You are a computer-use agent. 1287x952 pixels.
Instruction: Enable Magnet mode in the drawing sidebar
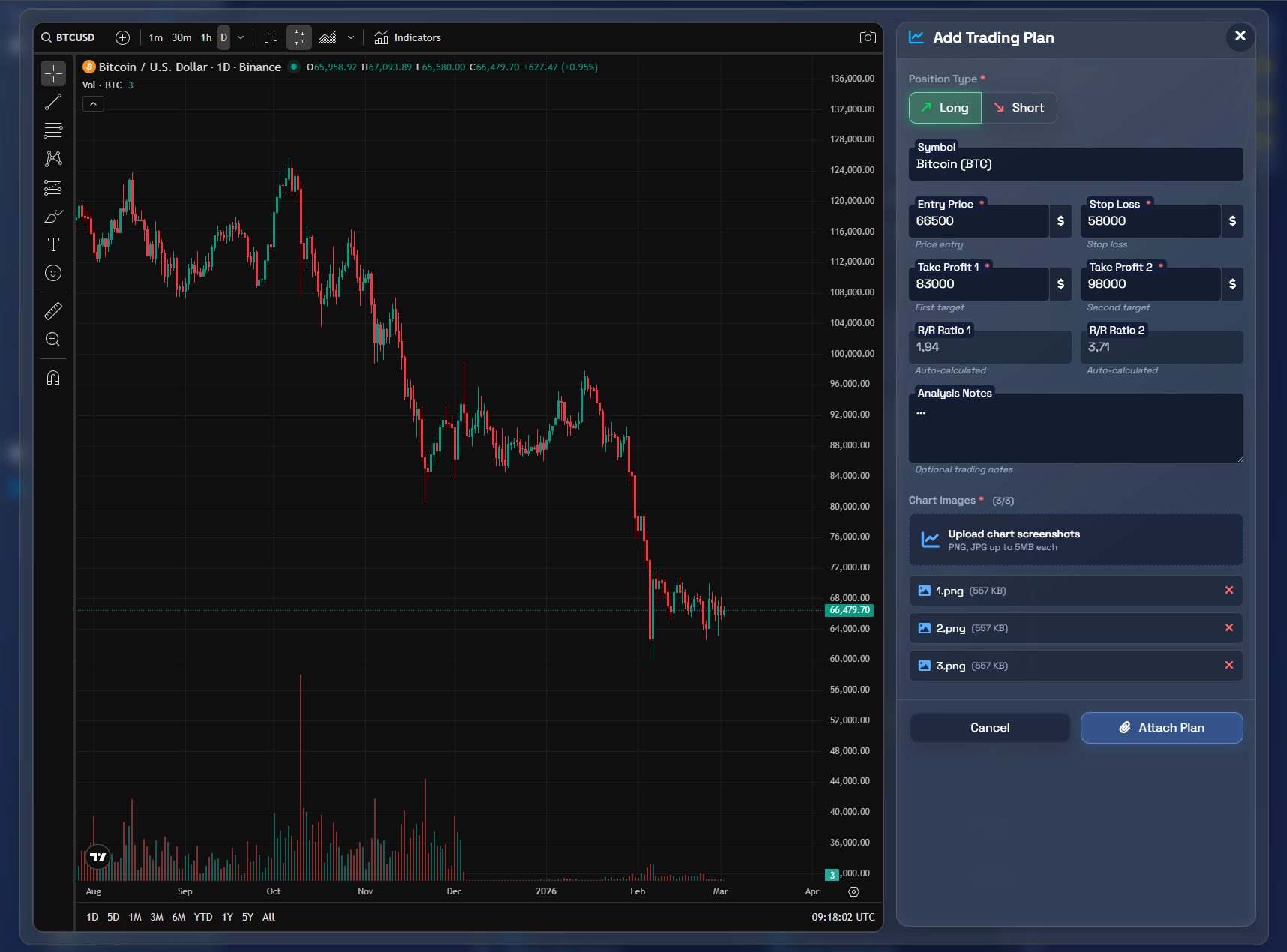[52, 377]
